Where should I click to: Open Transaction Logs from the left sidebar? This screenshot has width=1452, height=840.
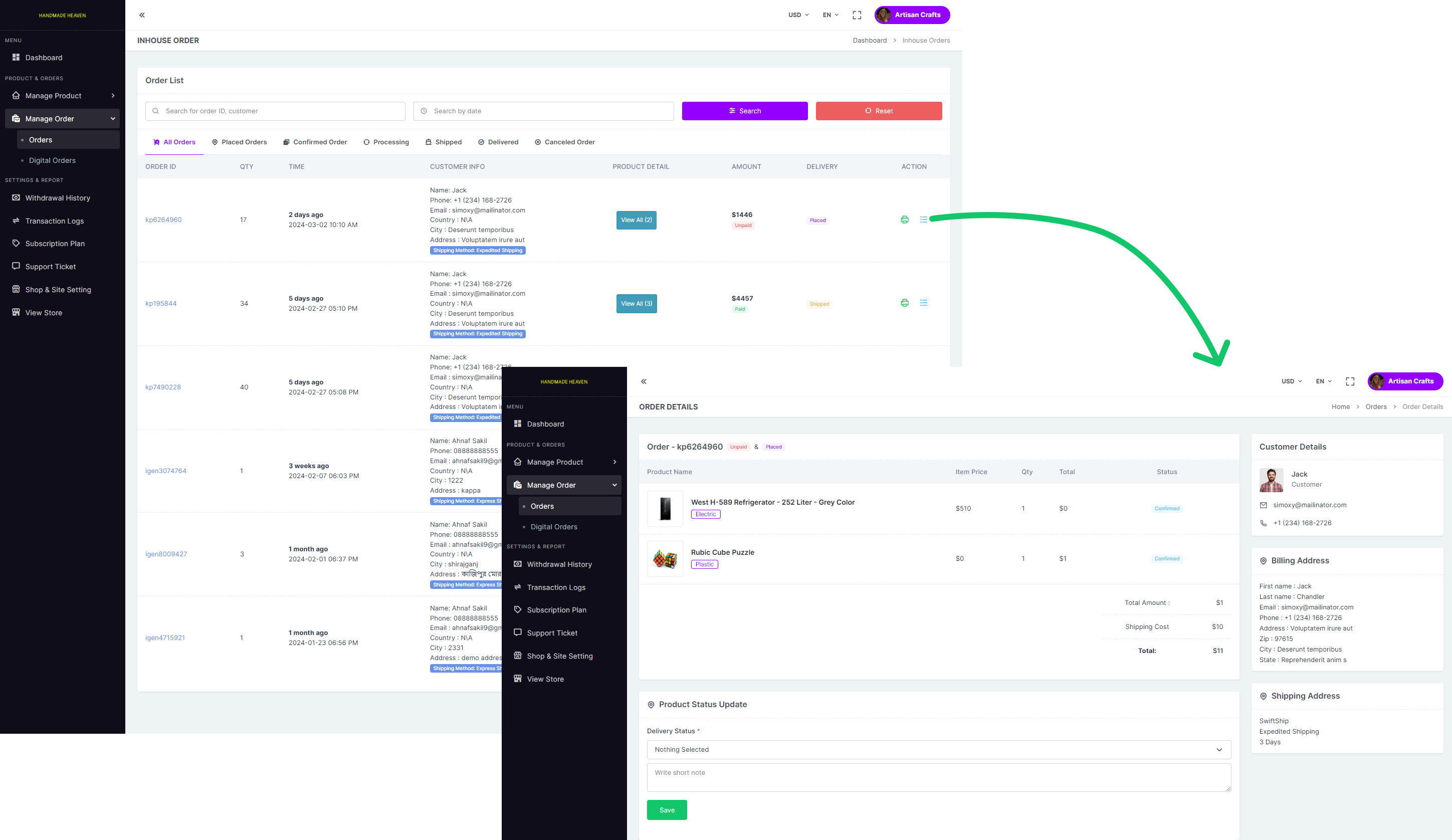click(54, 221)
